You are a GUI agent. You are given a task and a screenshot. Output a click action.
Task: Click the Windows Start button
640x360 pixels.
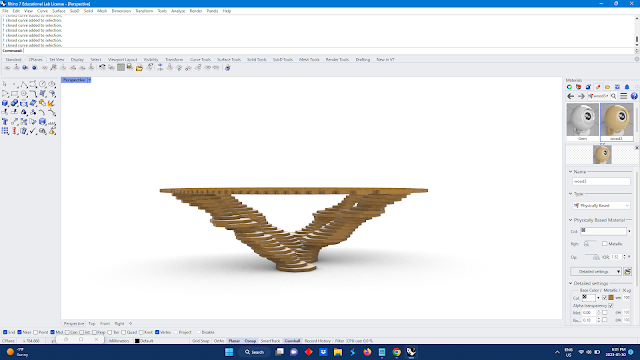pos(229,352)
